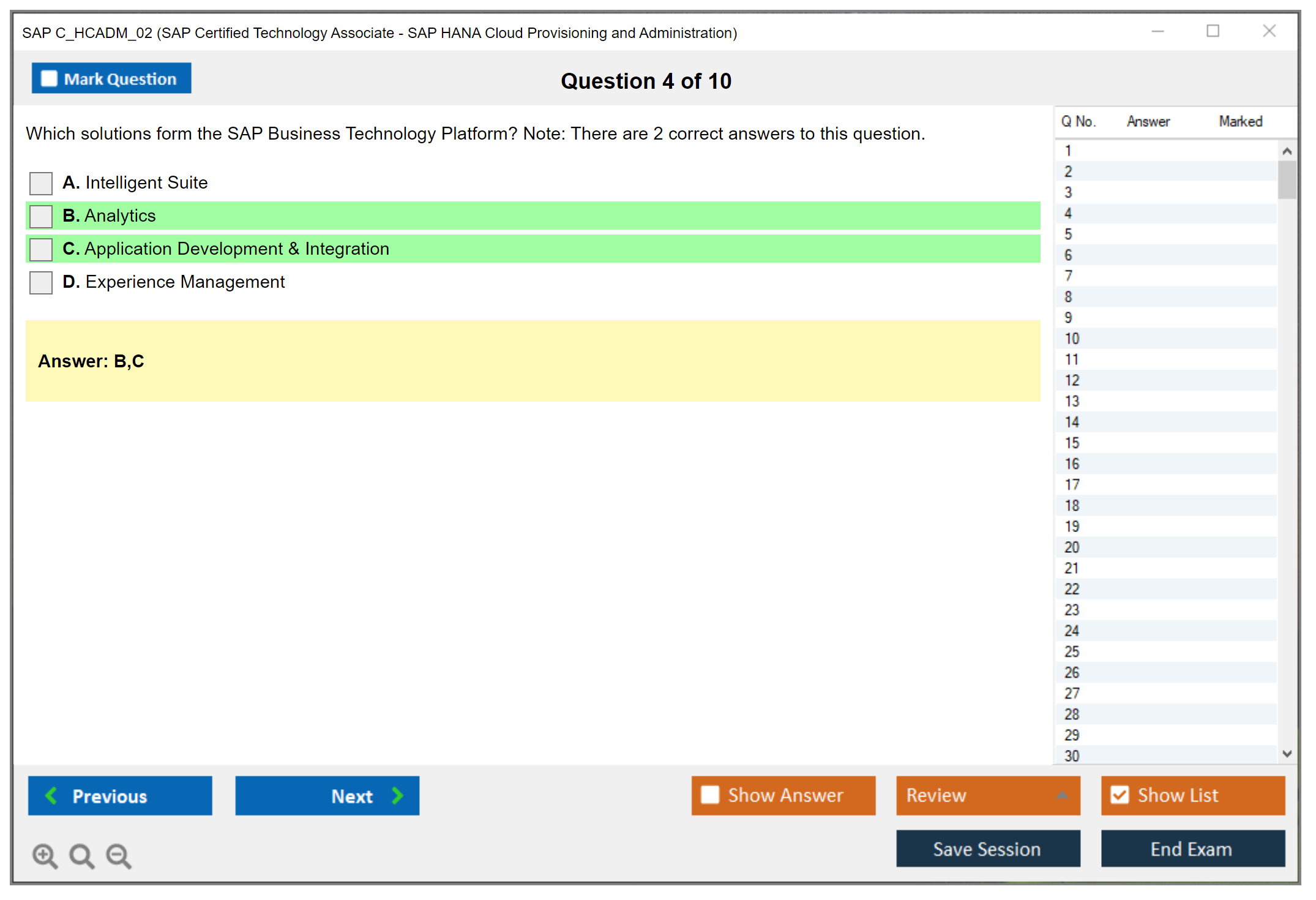Check option A Intelligent Suite
Viewport: 1316px width, 900px height.
pyautogui.click(x=41, y=183)
